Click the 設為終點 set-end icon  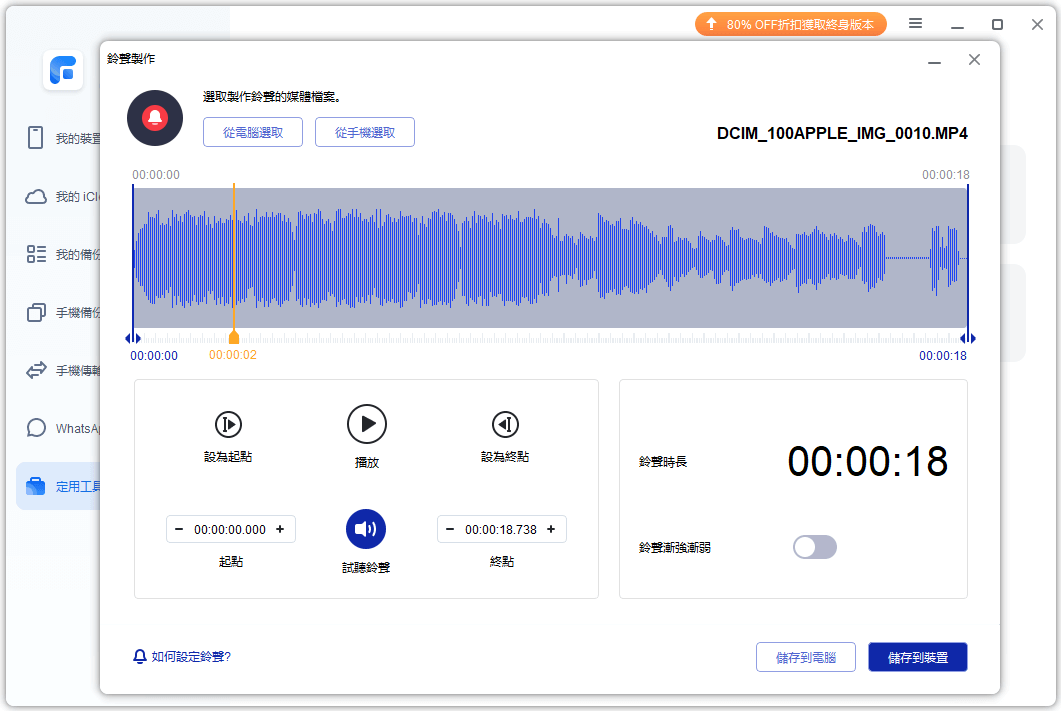click(505, 424)
